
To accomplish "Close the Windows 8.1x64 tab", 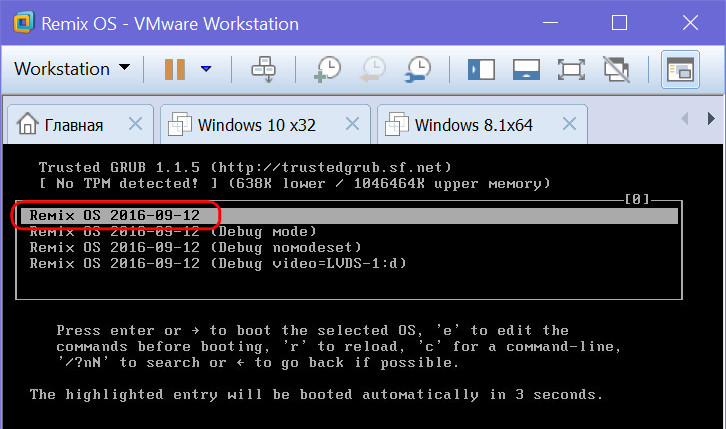I will pyautogui.click(x=569, y=124).
